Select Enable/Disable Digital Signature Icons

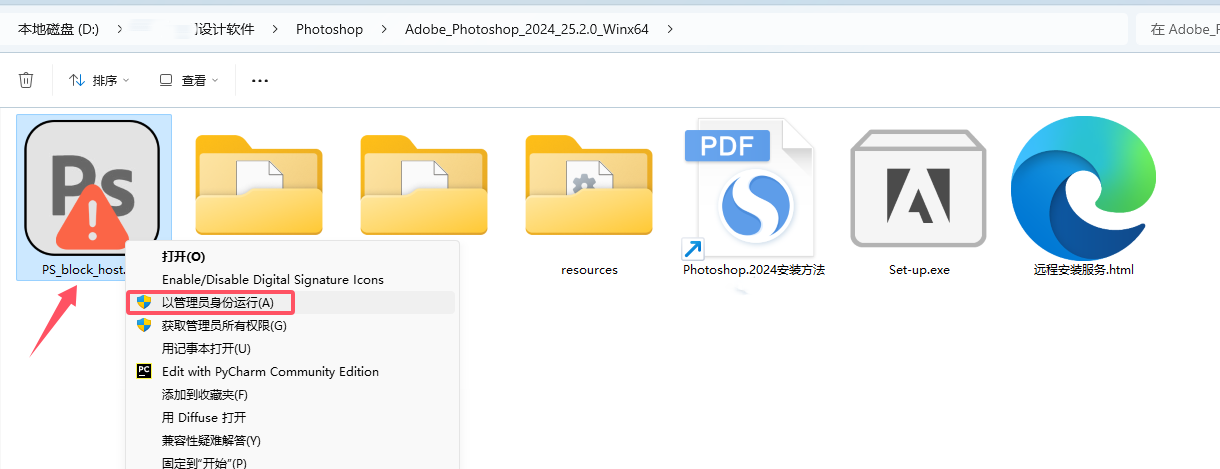tap(272, 280)
